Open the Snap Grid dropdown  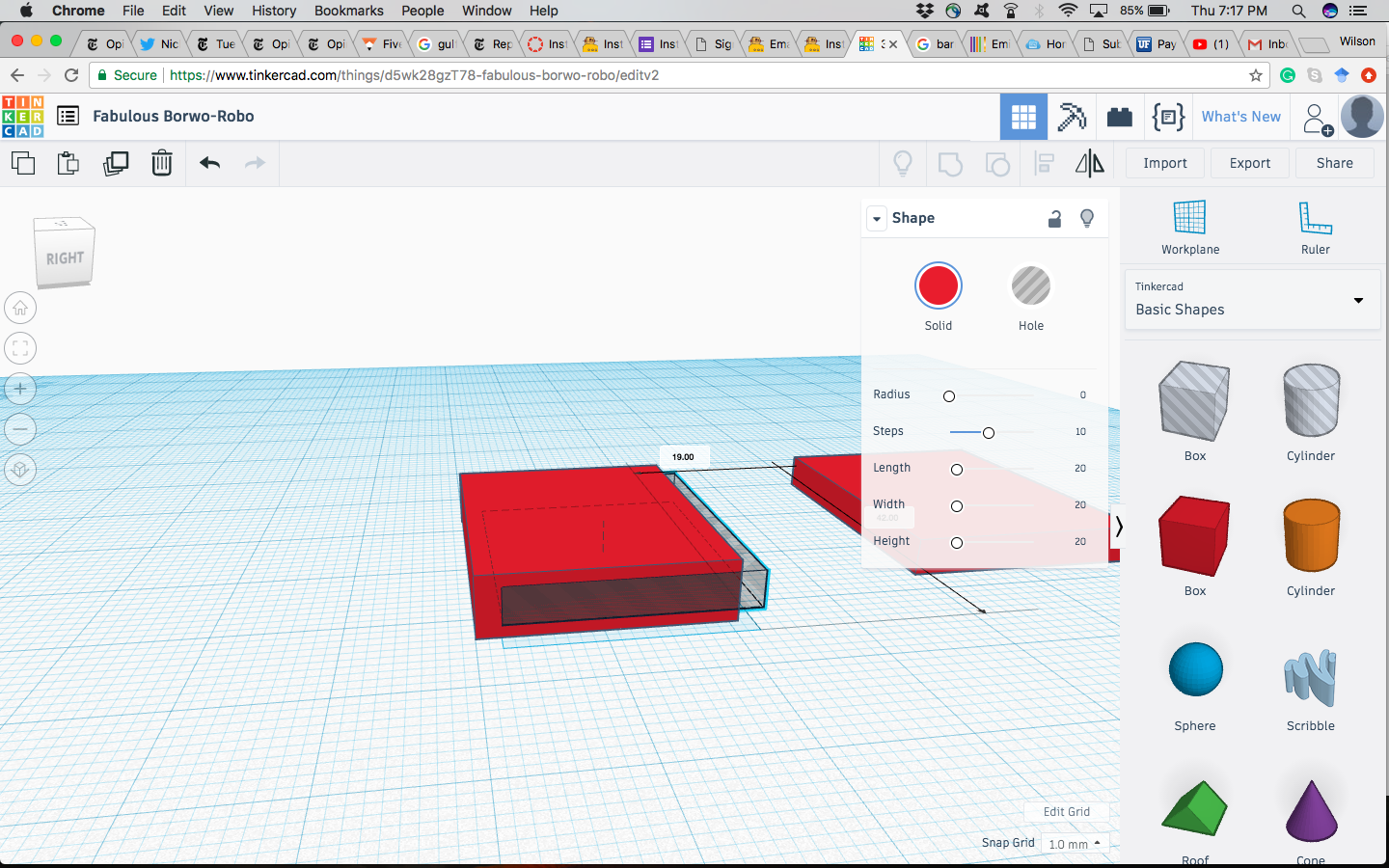[1075, 844]
